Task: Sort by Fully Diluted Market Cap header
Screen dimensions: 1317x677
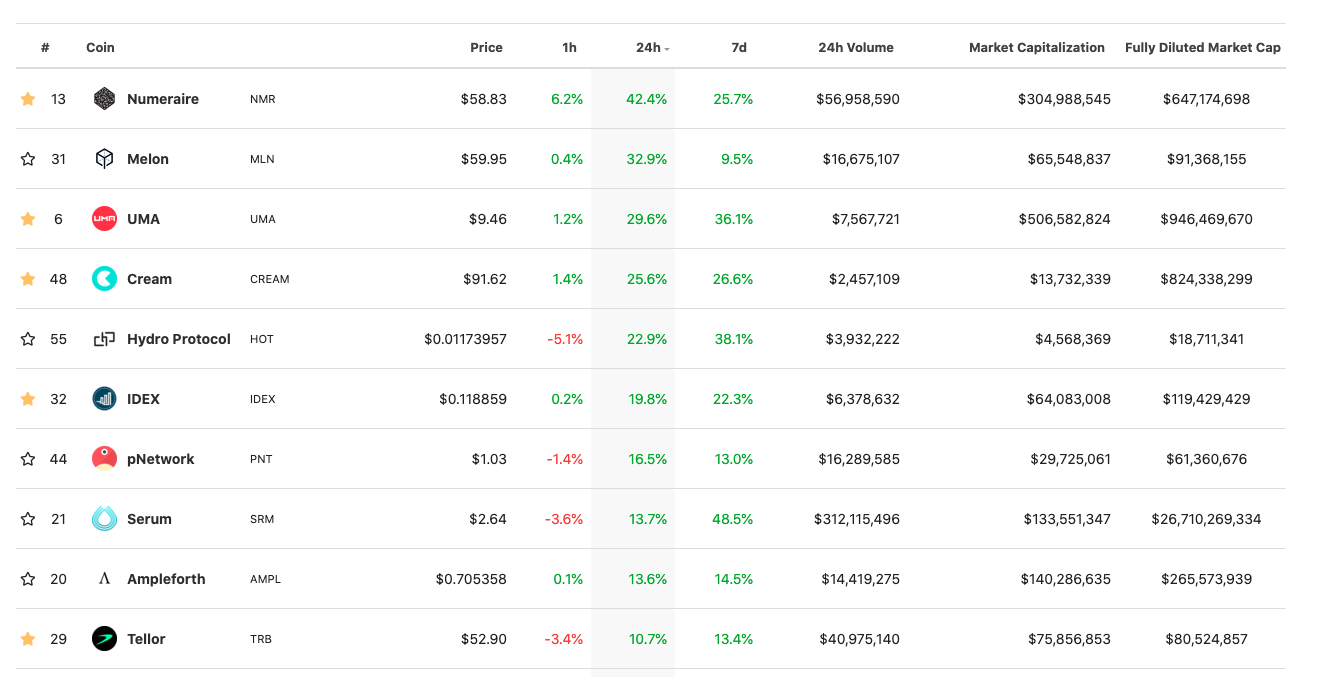Action: tap(1203, 48)
